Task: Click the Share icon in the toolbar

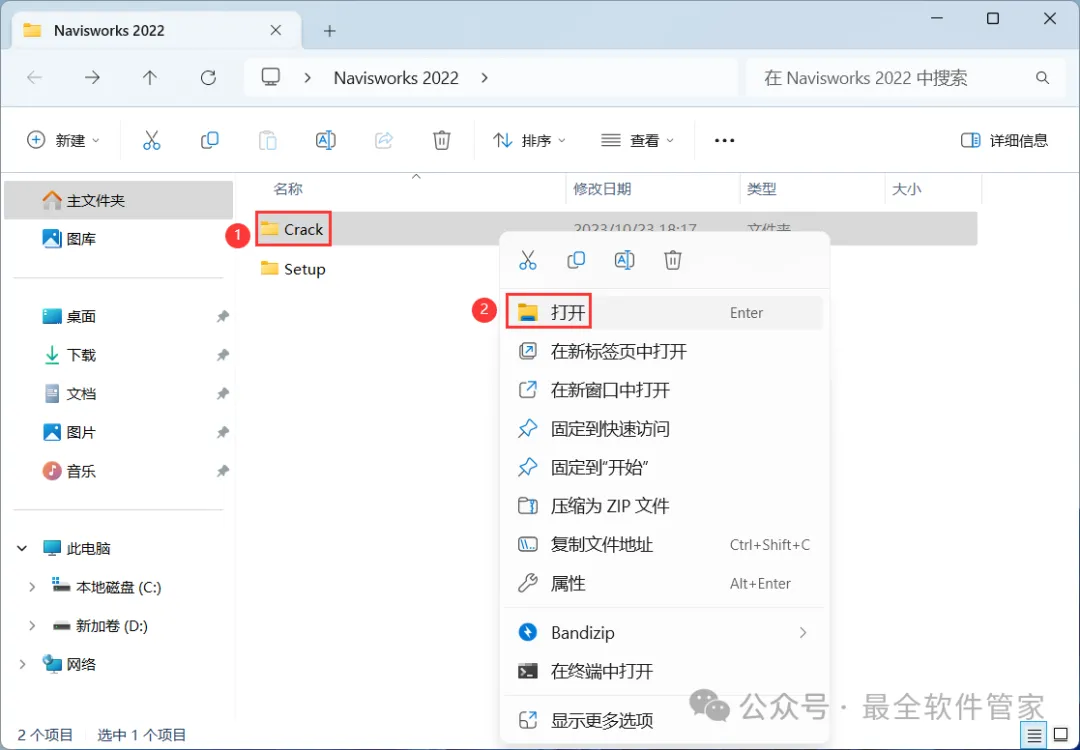Action: coord(384,140)
